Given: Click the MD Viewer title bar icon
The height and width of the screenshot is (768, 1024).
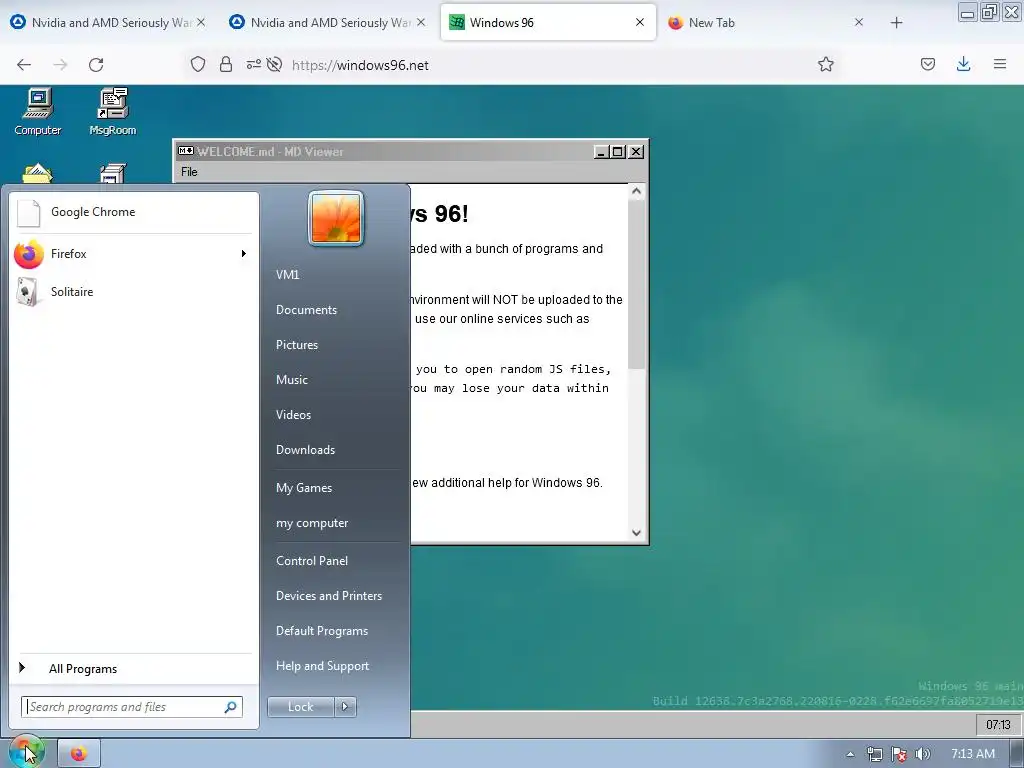Looking at the screenshot, I should point(185,151).
